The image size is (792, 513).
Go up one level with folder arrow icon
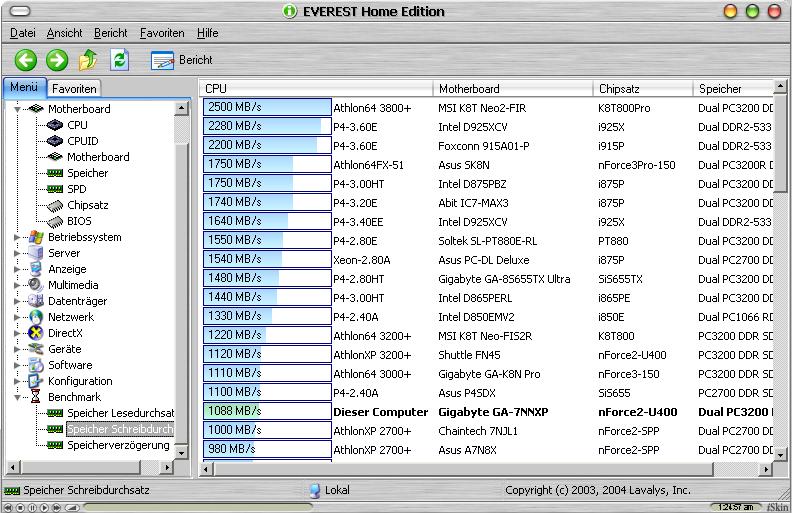click(x=88, y=60)
